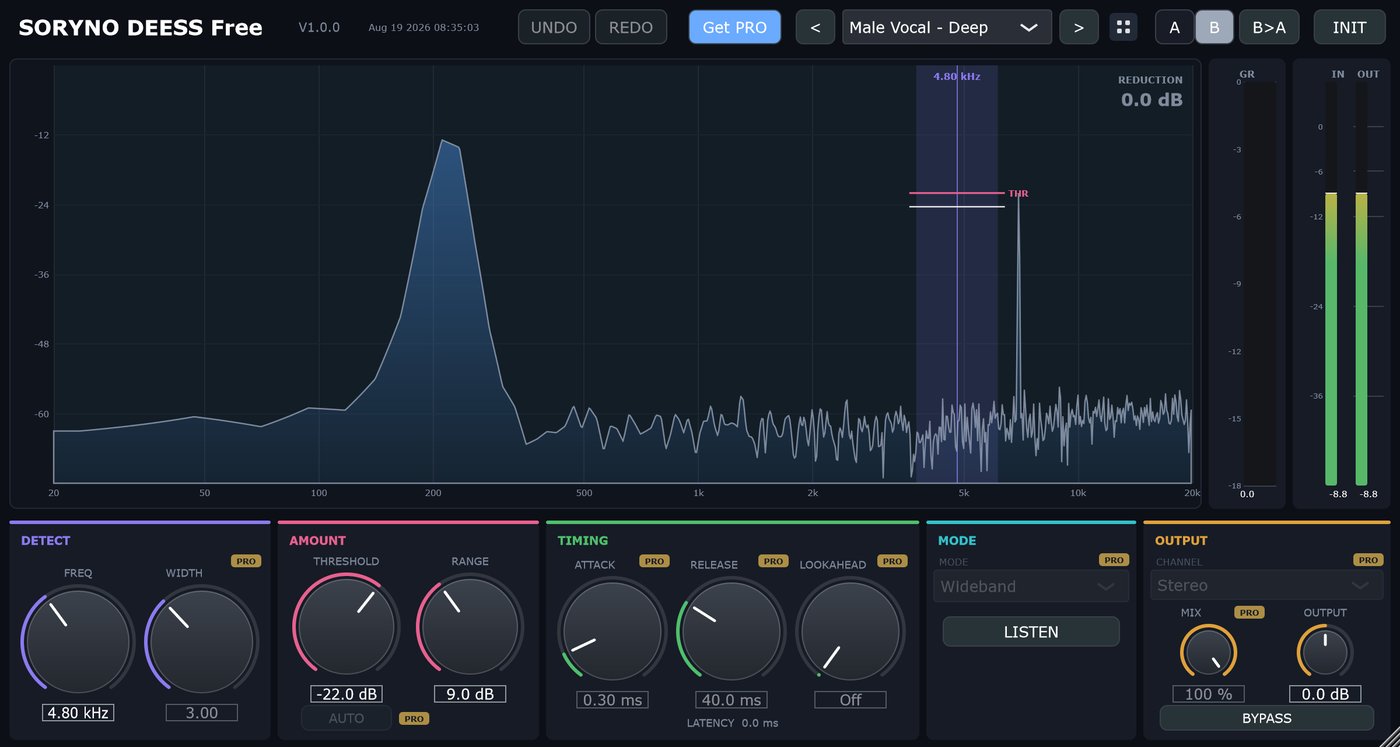Click the THRESHOLD knob
The image size is (1400, 747).
346,627
